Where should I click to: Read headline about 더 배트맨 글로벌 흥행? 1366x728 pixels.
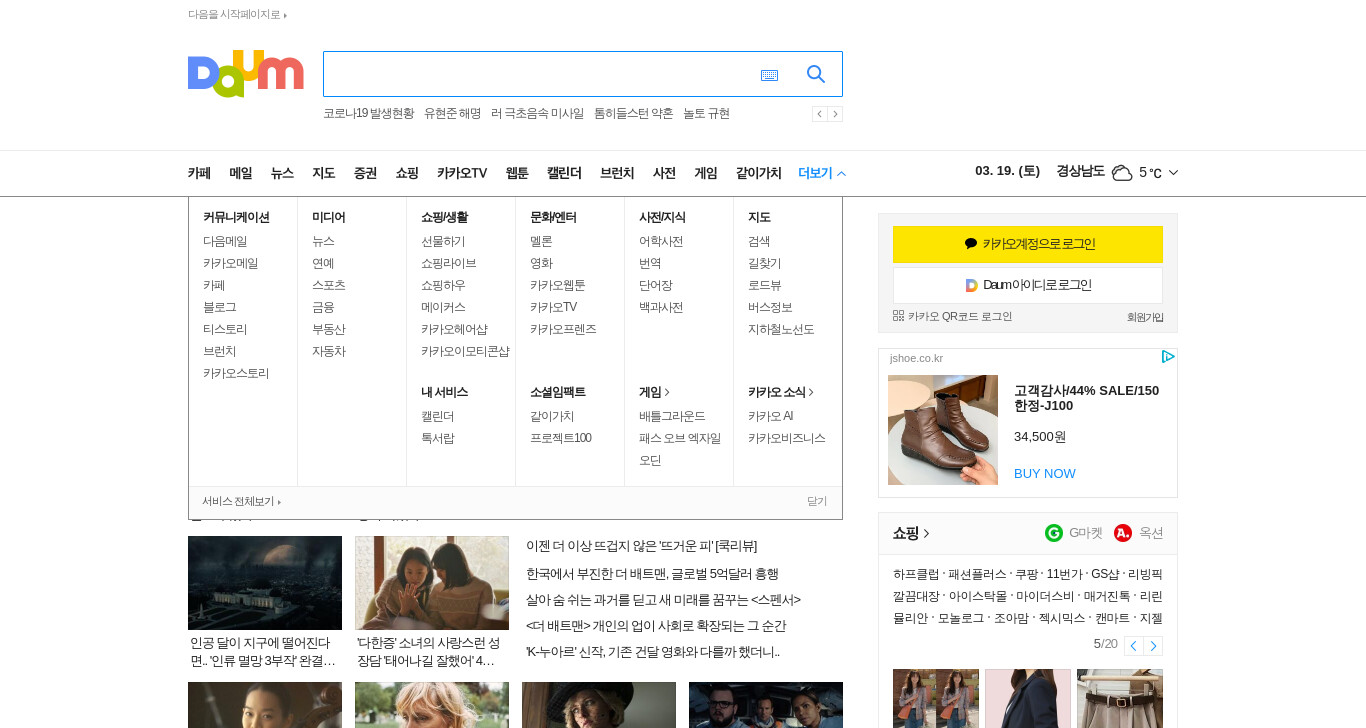click(x=652, y=574)
